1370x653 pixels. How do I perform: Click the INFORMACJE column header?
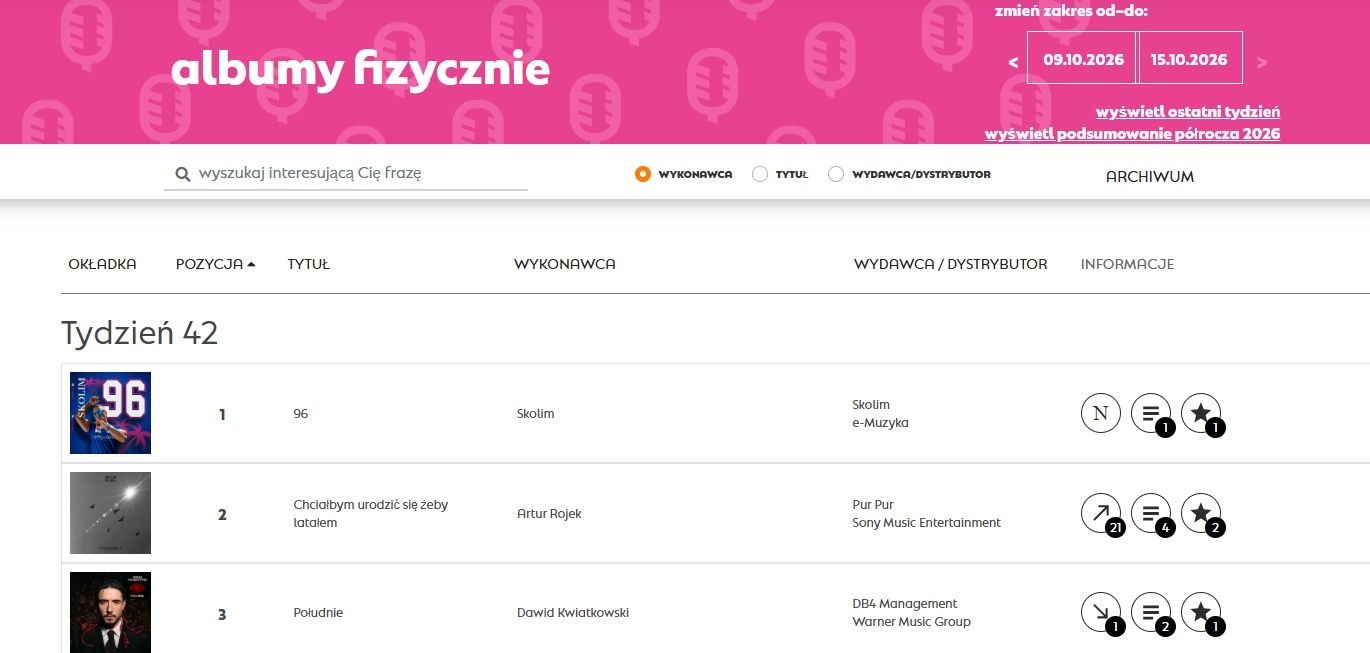tap(1128, 264)
